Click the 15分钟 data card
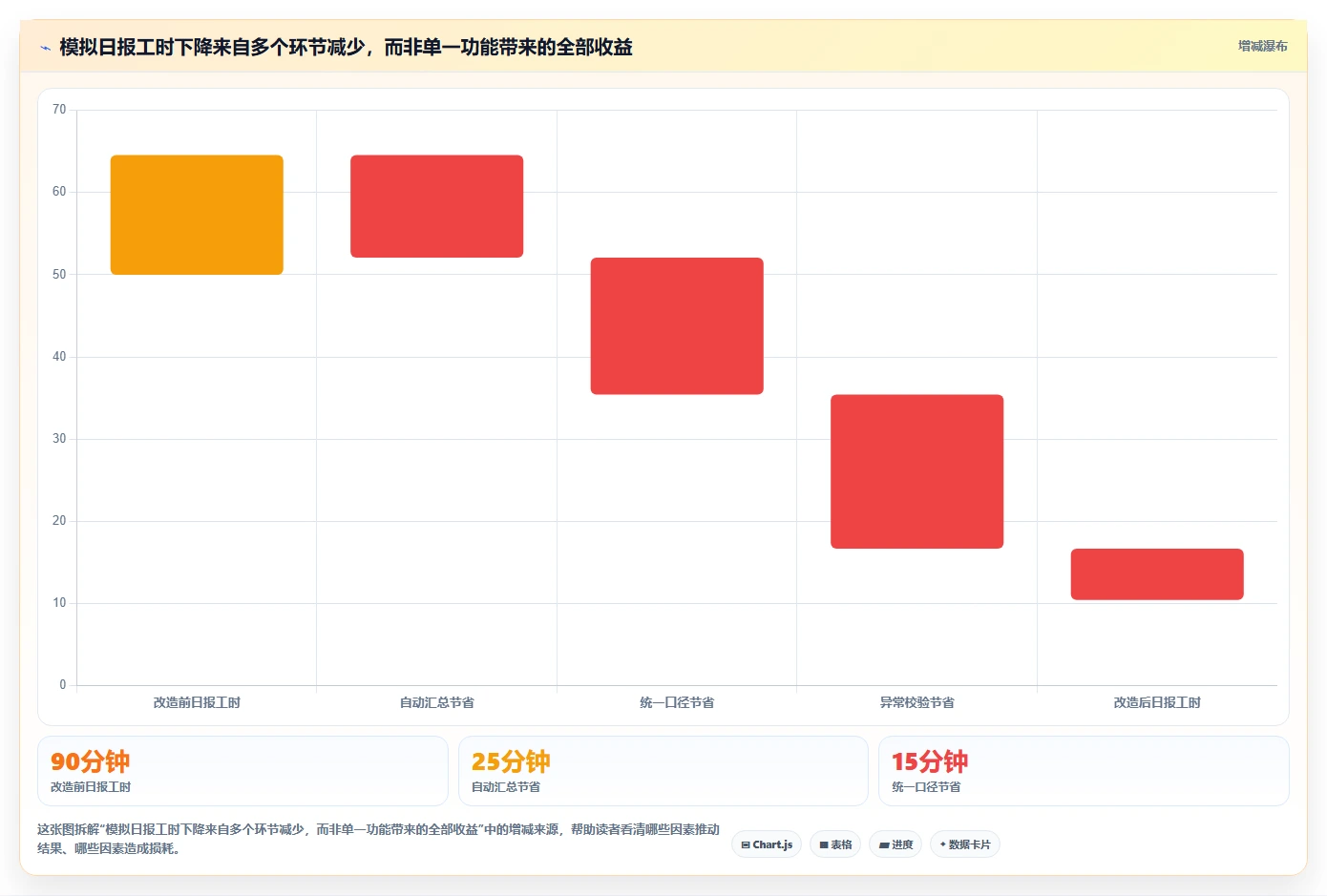1327x896 pixels. [x=1084, y=771]
